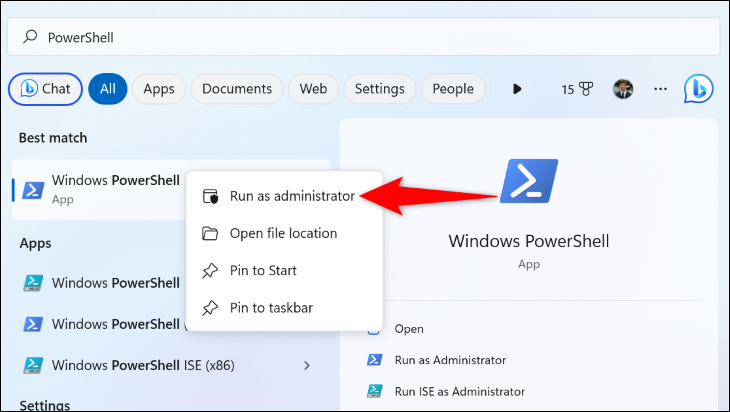Screen dimensions: 730x412
Task: Click the best match PowerShell icon
Action: click(x=33, y=190)
